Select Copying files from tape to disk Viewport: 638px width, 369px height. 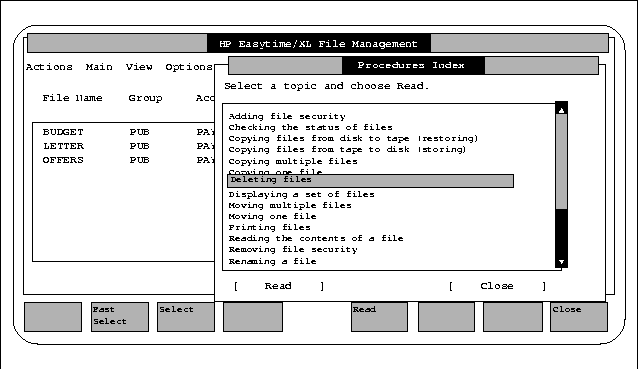(347, 149)
